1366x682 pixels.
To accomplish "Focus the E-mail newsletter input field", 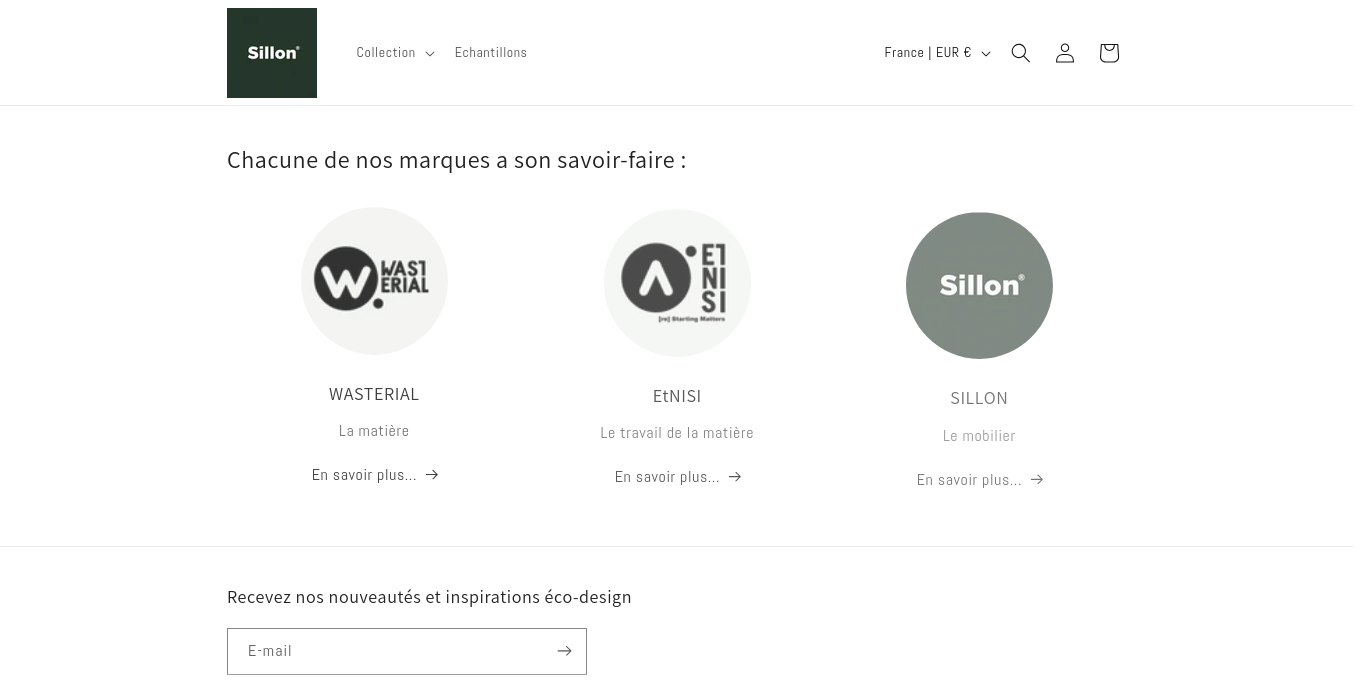I will click(x=390, y=651).
